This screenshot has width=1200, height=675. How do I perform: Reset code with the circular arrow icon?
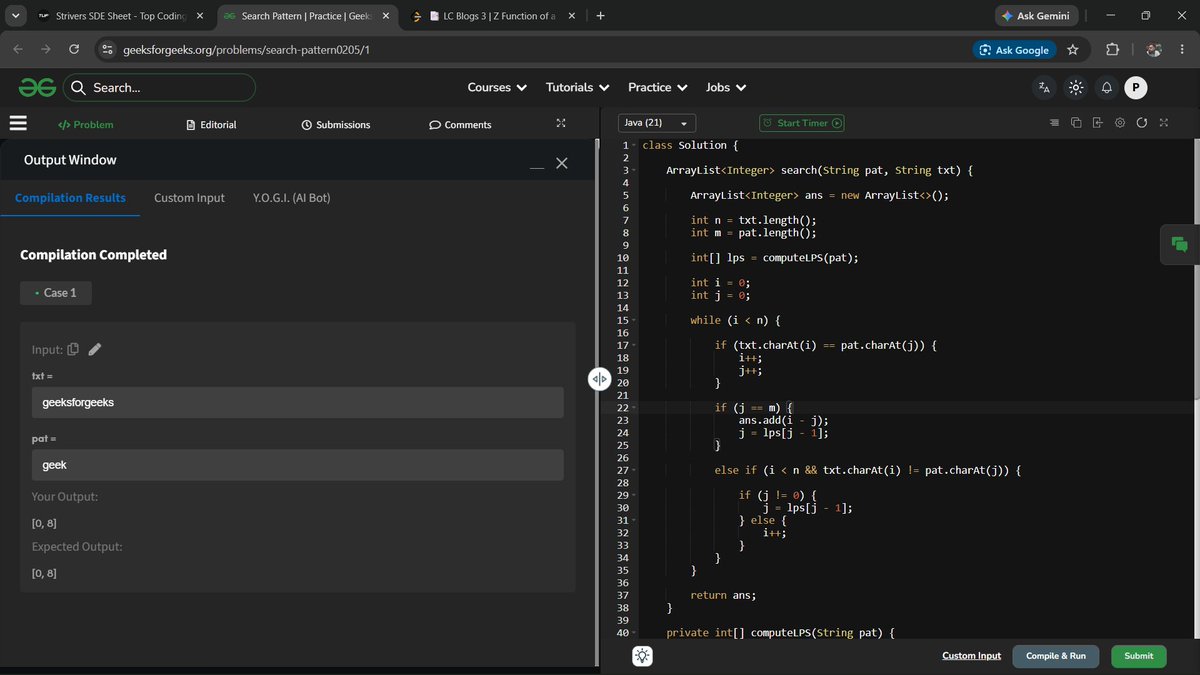click(x=1141, y=123)
